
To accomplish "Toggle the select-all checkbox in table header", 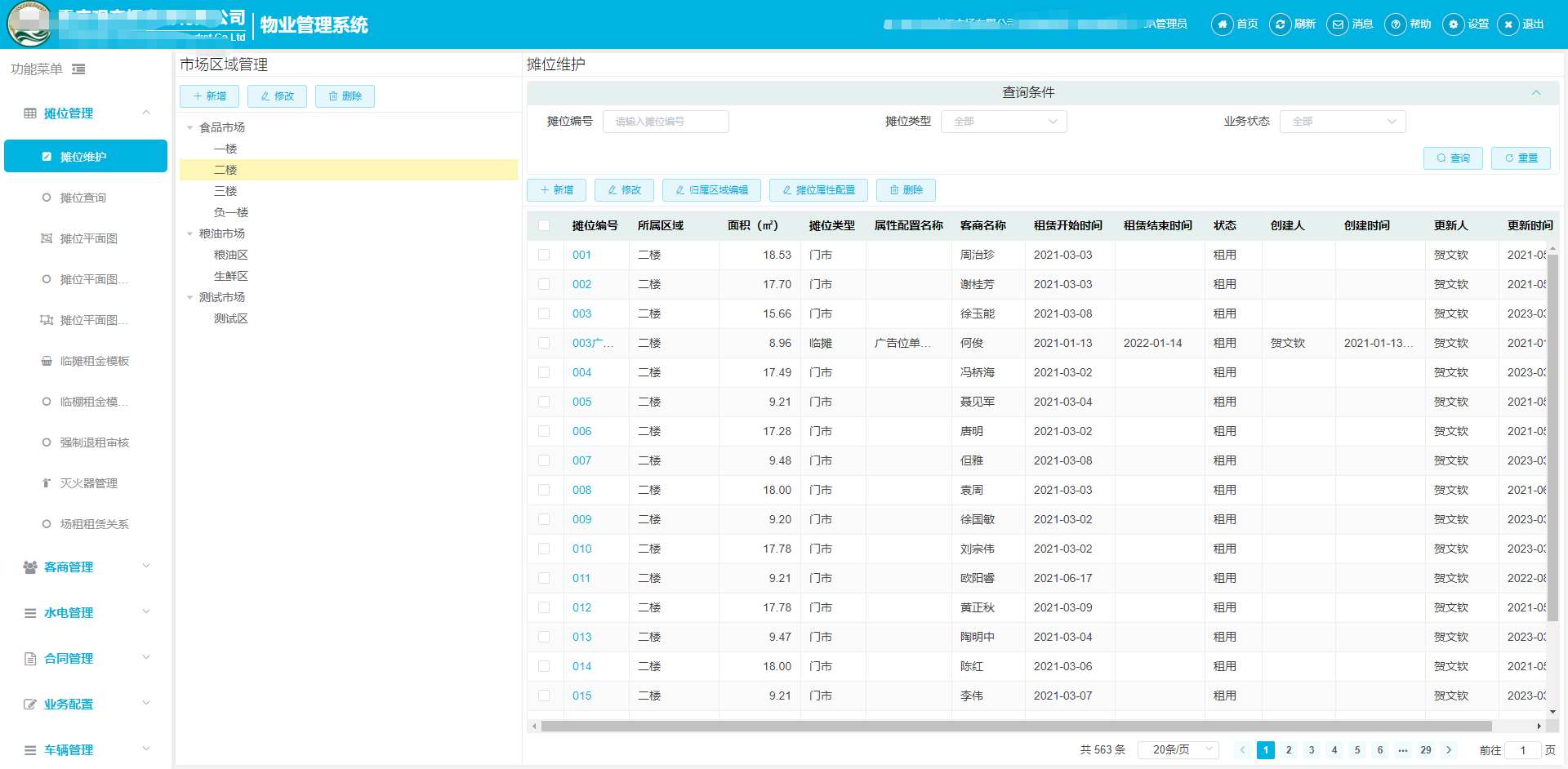I will [x=544, y=226].
